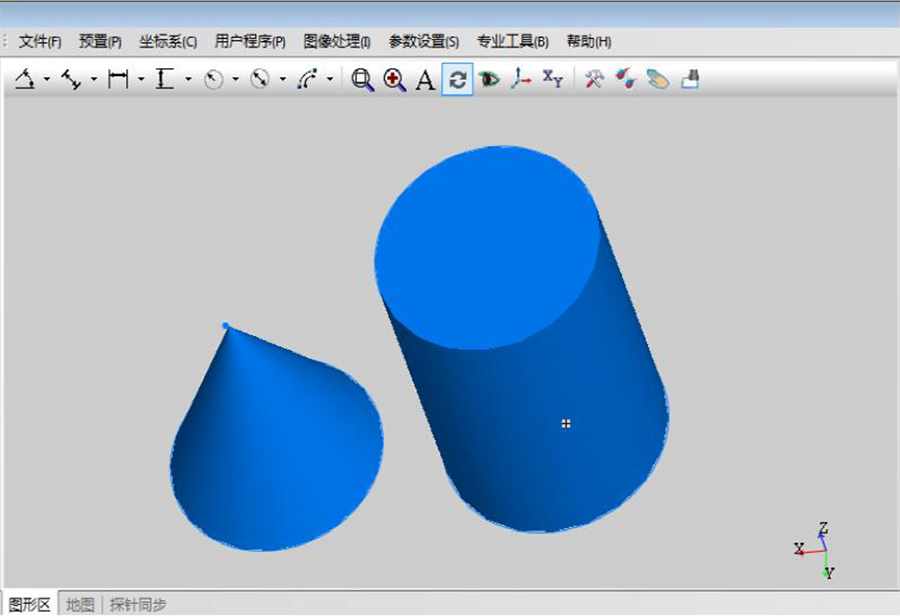Open the 图像处理(I) menu
This screenshot has height=616, width=900.
tap(337, 41)
